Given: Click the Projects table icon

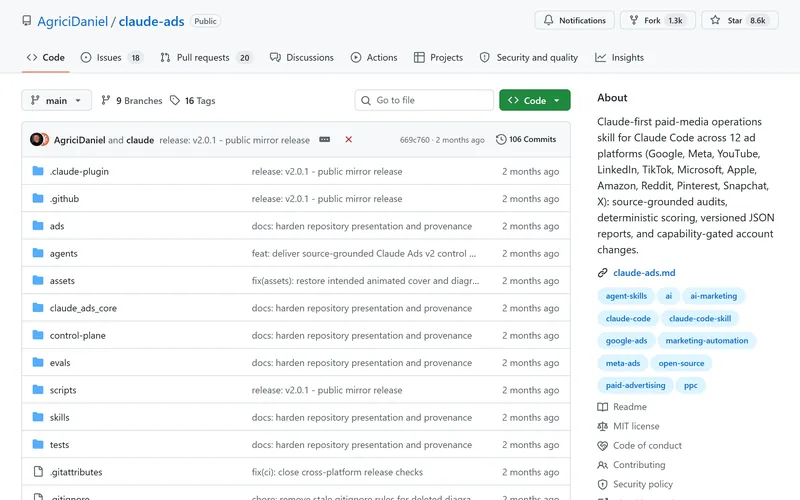Looking at the screenshot, I should pos(419,57).
